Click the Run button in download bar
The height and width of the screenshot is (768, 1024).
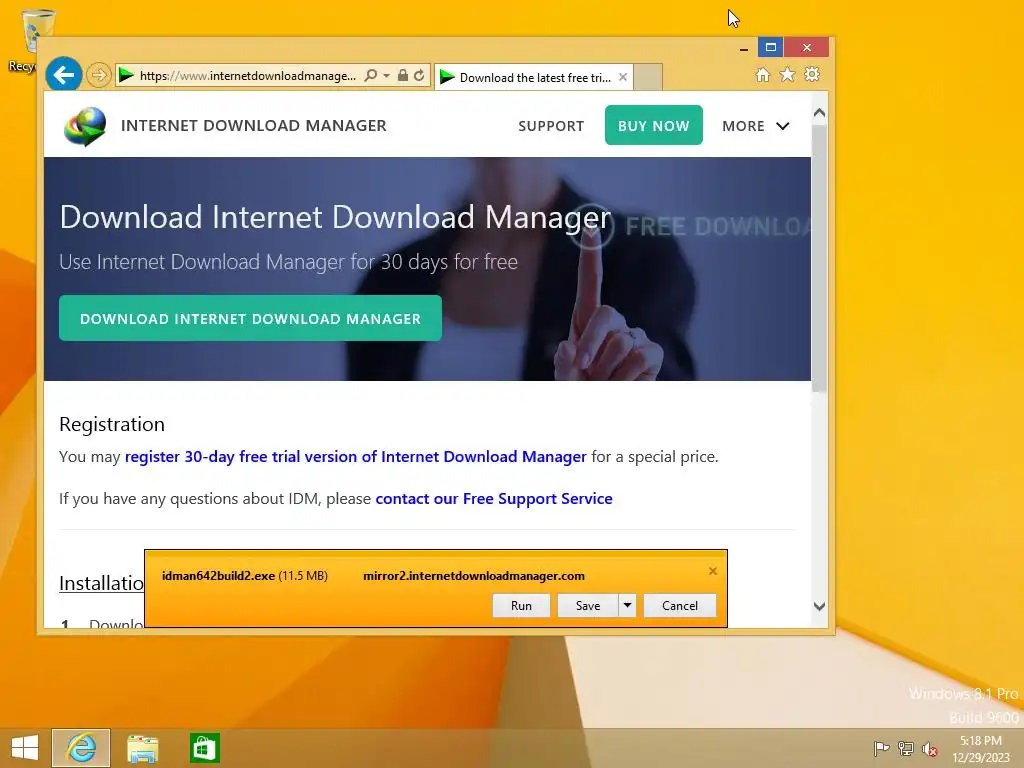(521, 605)
